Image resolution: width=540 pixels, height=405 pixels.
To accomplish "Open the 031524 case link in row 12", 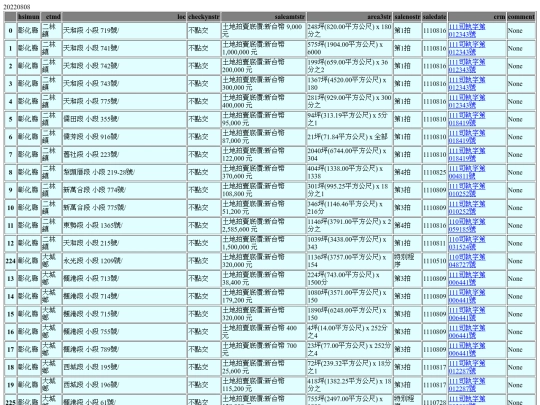I will tap(467, 243).
